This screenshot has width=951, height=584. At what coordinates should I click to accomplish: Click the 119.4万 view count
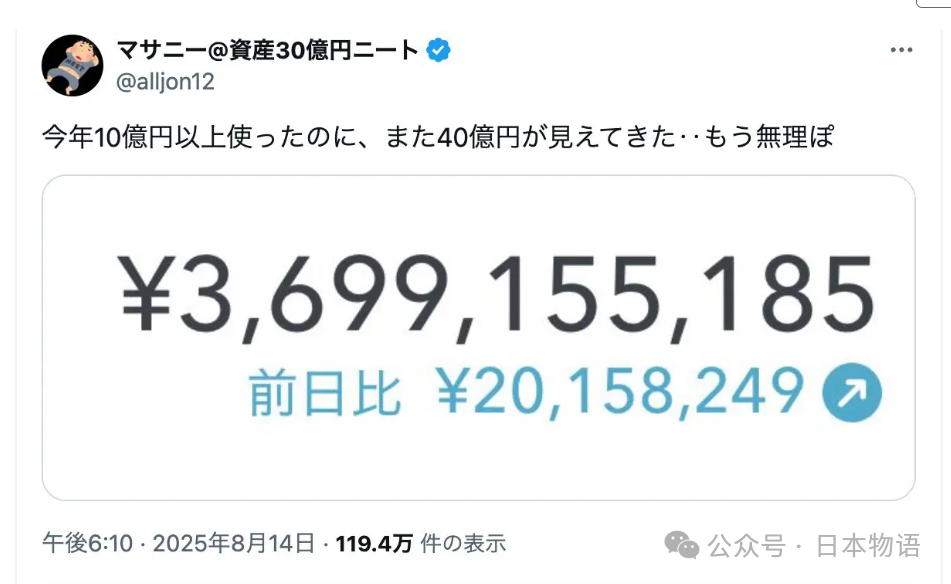(x=374, y=544)
